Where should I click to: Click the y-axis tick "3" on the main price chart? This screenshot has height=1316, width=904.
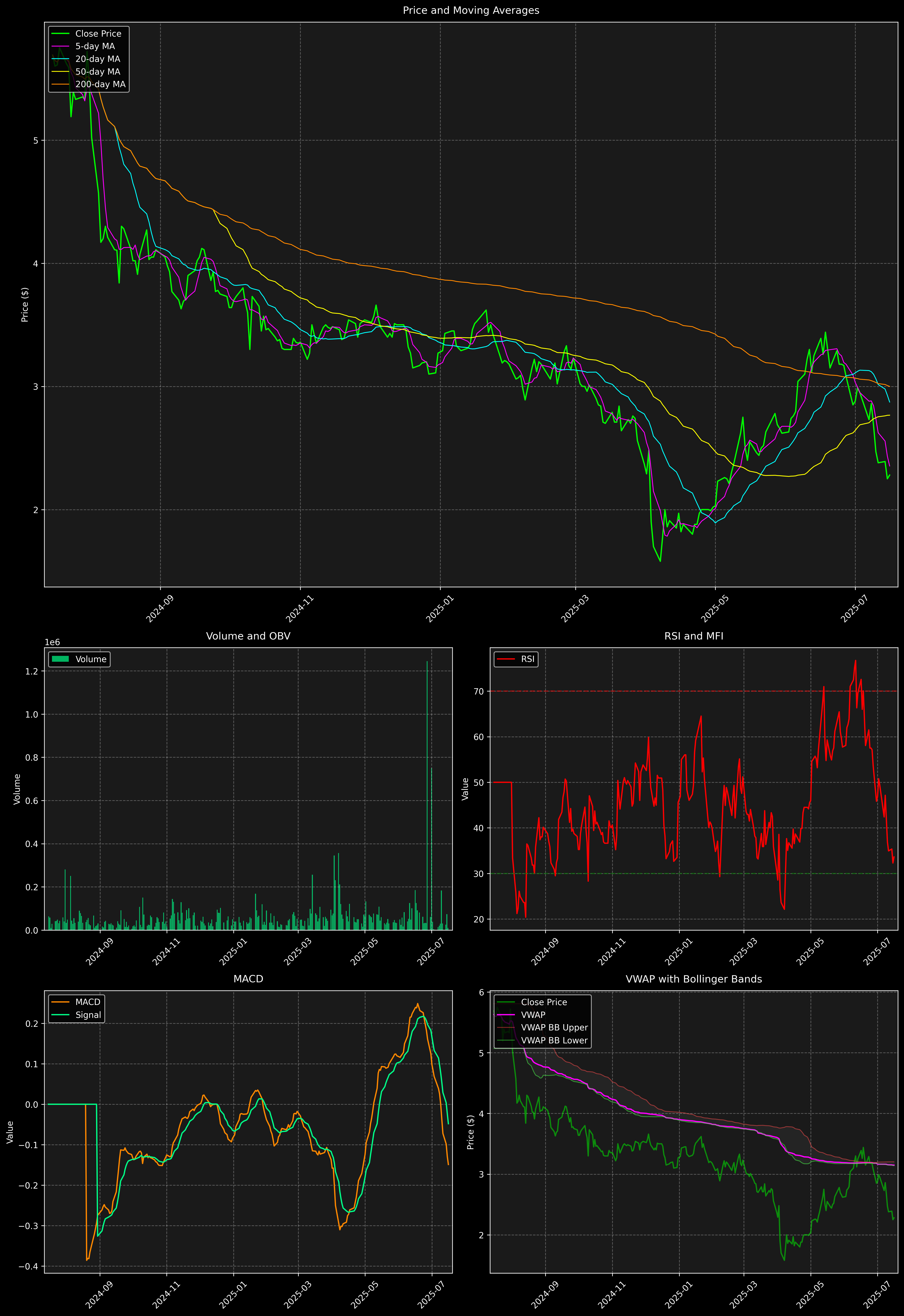point(36,387)
